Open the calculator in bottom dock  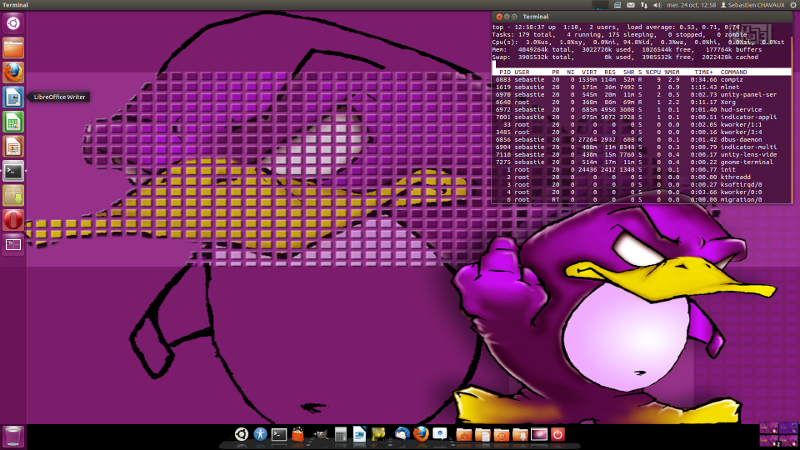(340, 434)
